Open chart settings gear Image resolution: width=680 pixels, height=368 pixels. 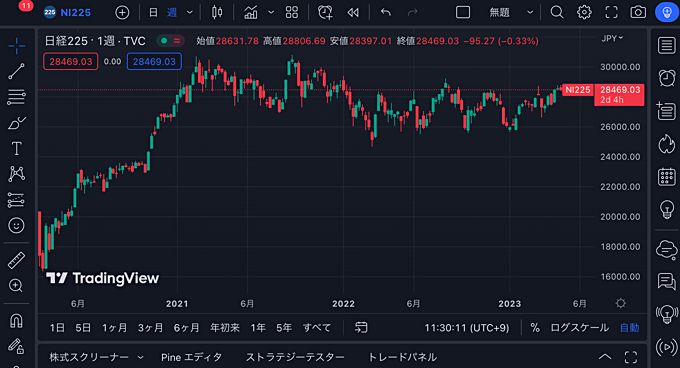pyautogui.click(x=584, y=13)
